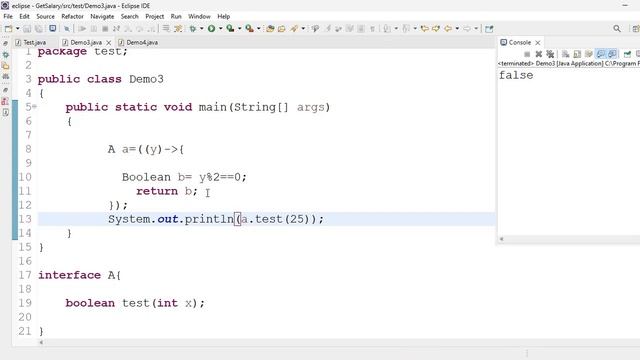Click the terminated Demo3 Java Application label

click(x=568, y=64)
